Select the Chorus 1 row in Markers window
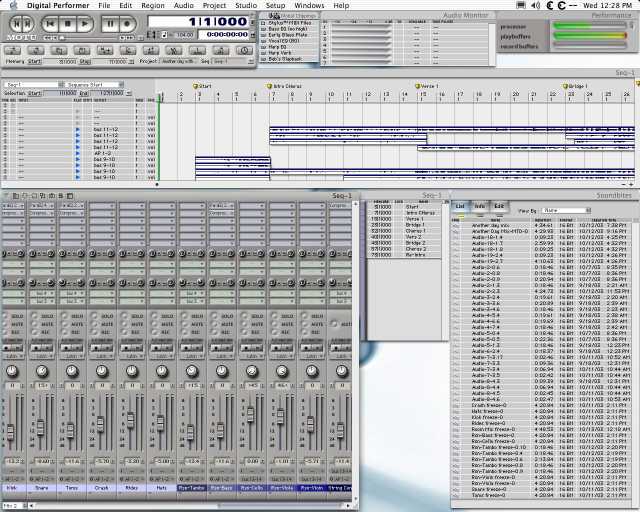The image size is (640, 512). [404, 231]
